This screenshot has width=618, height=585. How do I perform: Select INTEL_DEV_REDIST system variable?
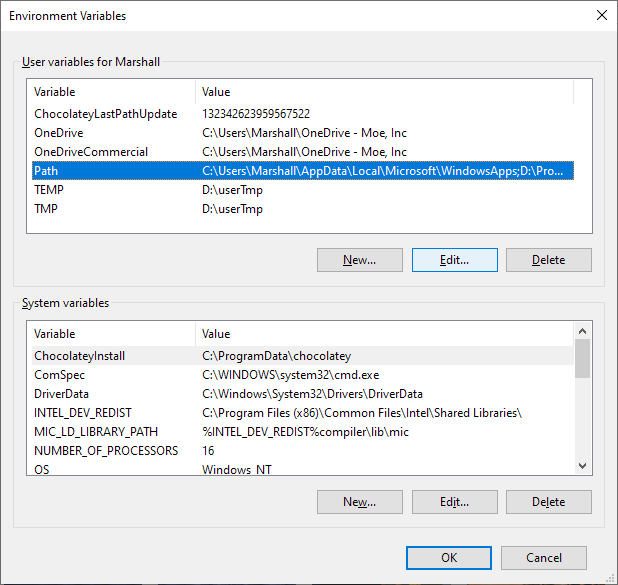pyautogui.click(x=82, y=413)
